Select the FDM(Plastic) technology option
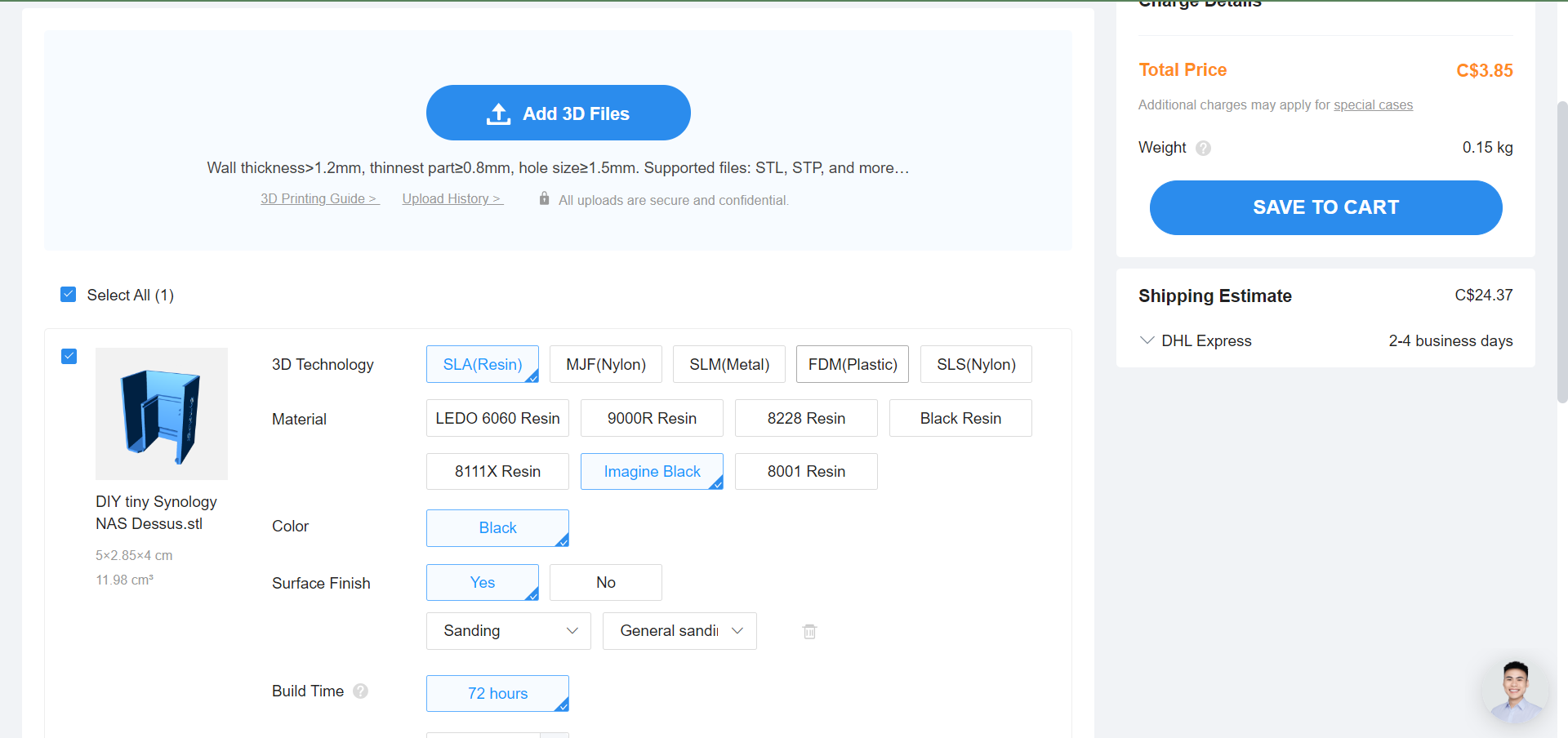1568x738 pixels. click(852, 364)
